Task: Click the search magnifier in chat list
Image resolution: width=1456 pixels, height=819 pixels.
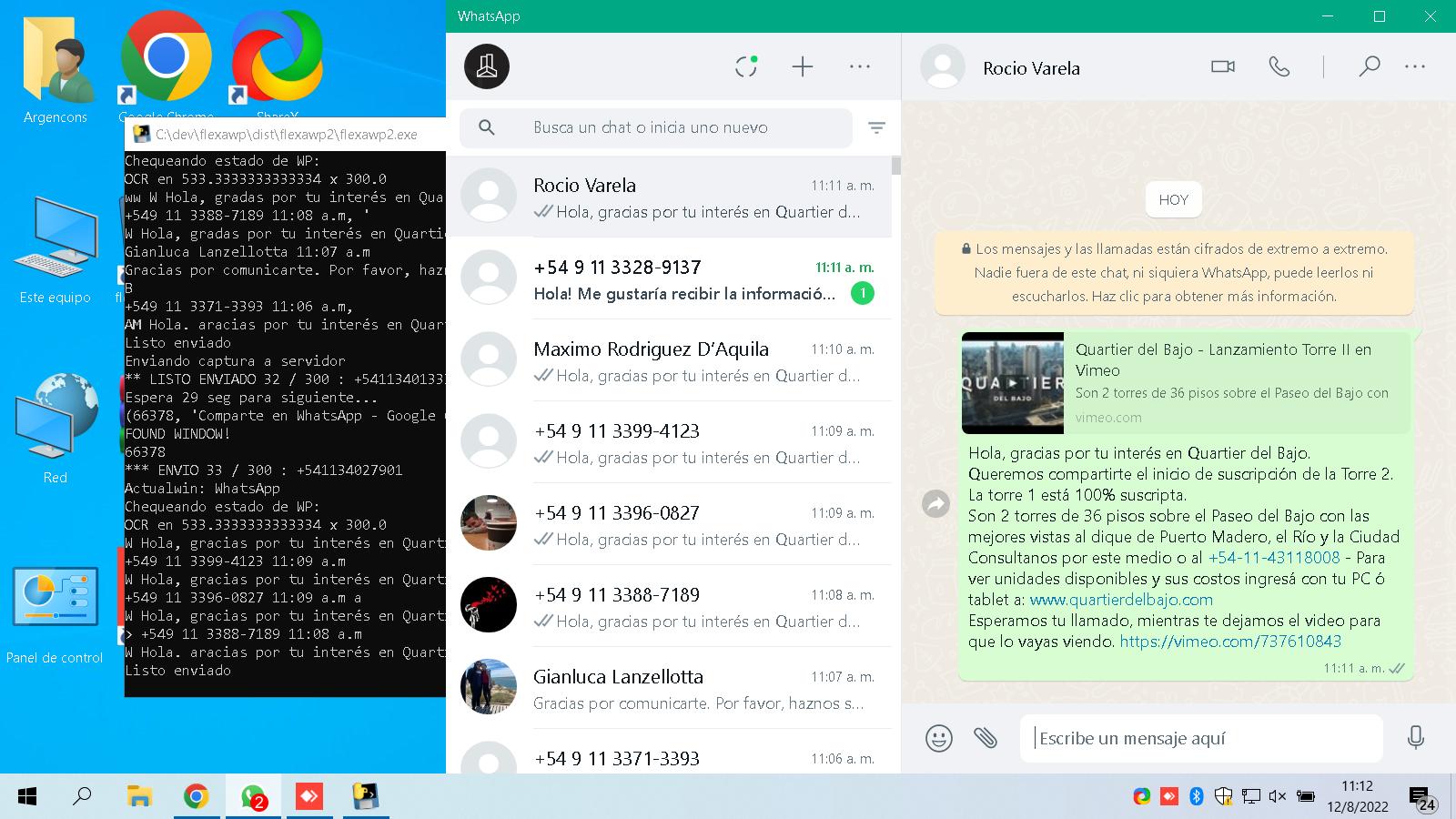Action: 487,128
